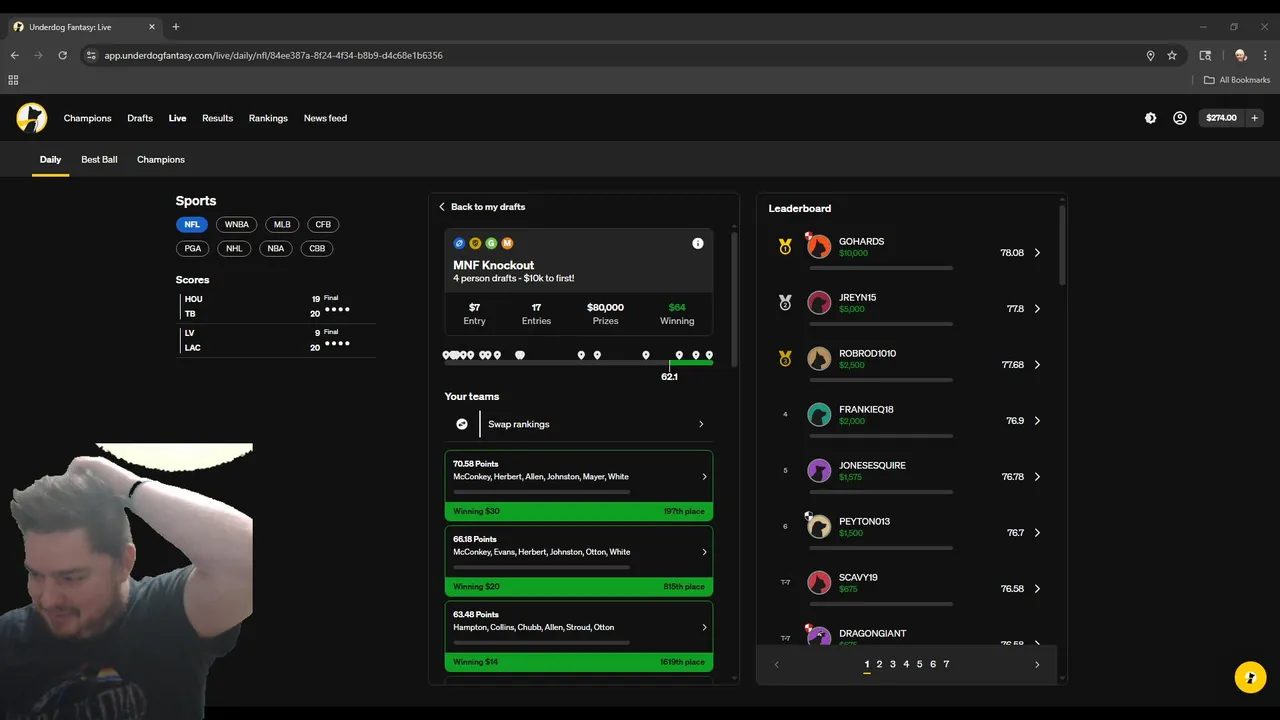Click JREYN15 second place medal icon
This screenshot has width=1280, height=720.
(785, 302)
